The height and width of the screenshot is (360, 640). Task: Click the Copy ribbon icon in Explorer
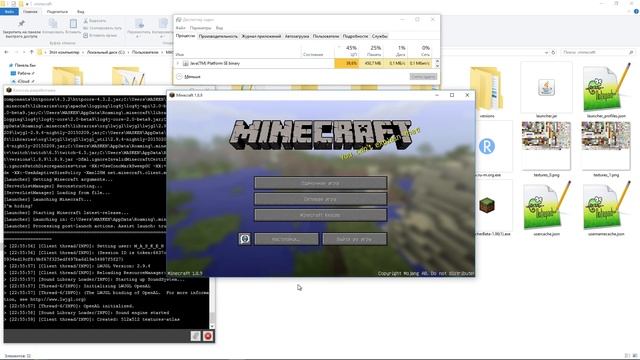click(53, 24)
